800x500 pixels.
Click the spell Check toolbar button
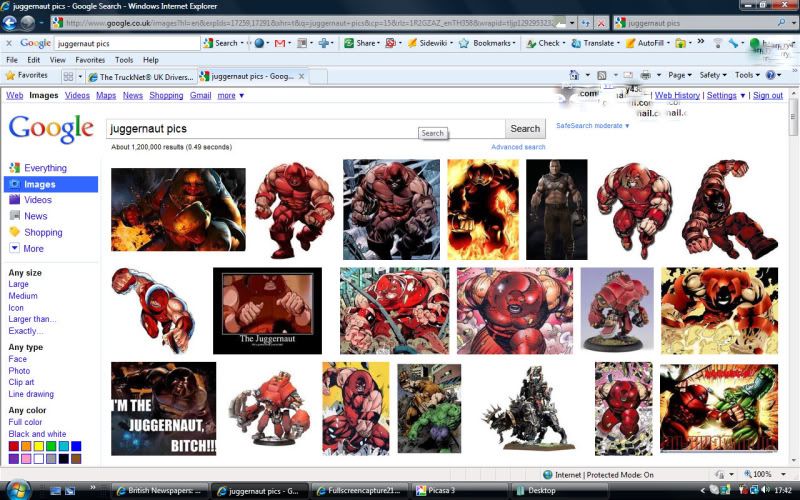tap(545, 43)
